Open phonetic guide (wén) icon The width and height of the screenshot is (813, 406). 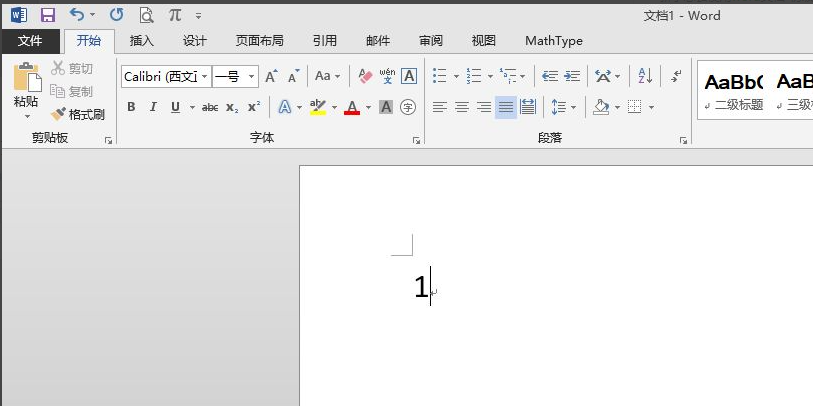387,76
